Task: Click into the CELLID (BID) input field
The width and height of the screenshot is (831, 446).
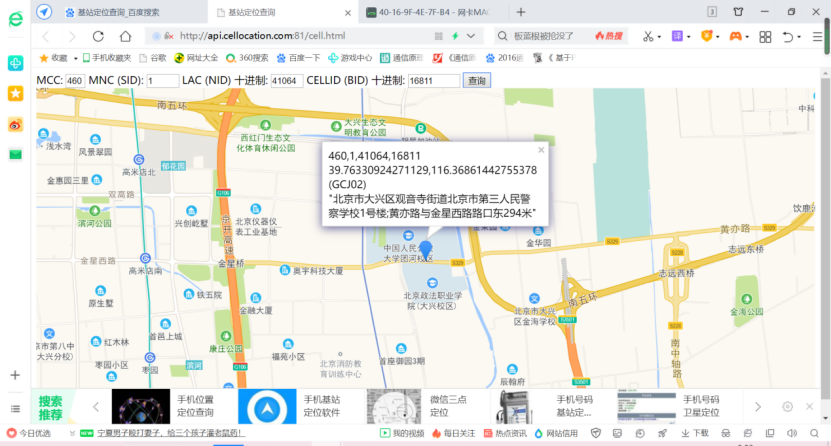Action: (434, 81)
